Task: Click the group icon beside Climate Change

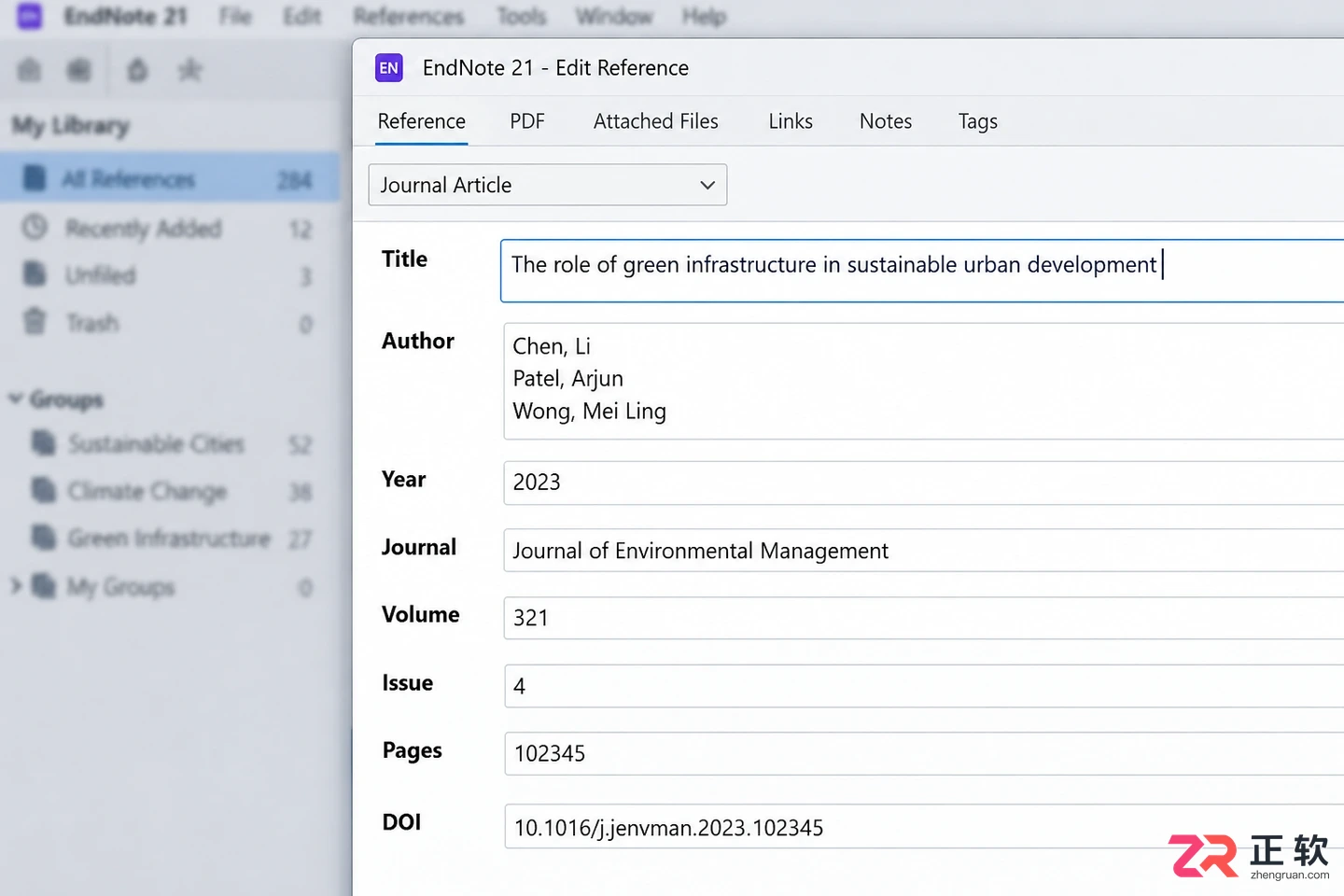Action: click(x=44, y=490)
